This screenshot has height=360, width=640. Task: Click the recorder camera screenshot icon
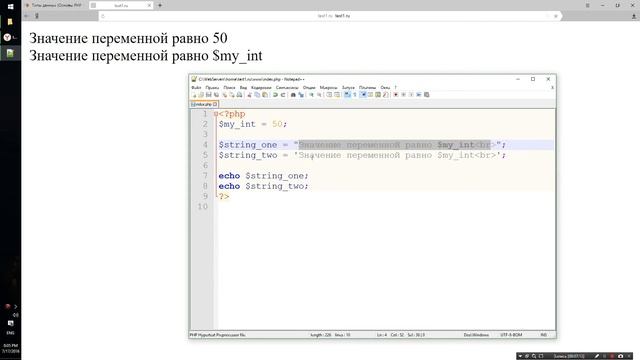(620, 356)
